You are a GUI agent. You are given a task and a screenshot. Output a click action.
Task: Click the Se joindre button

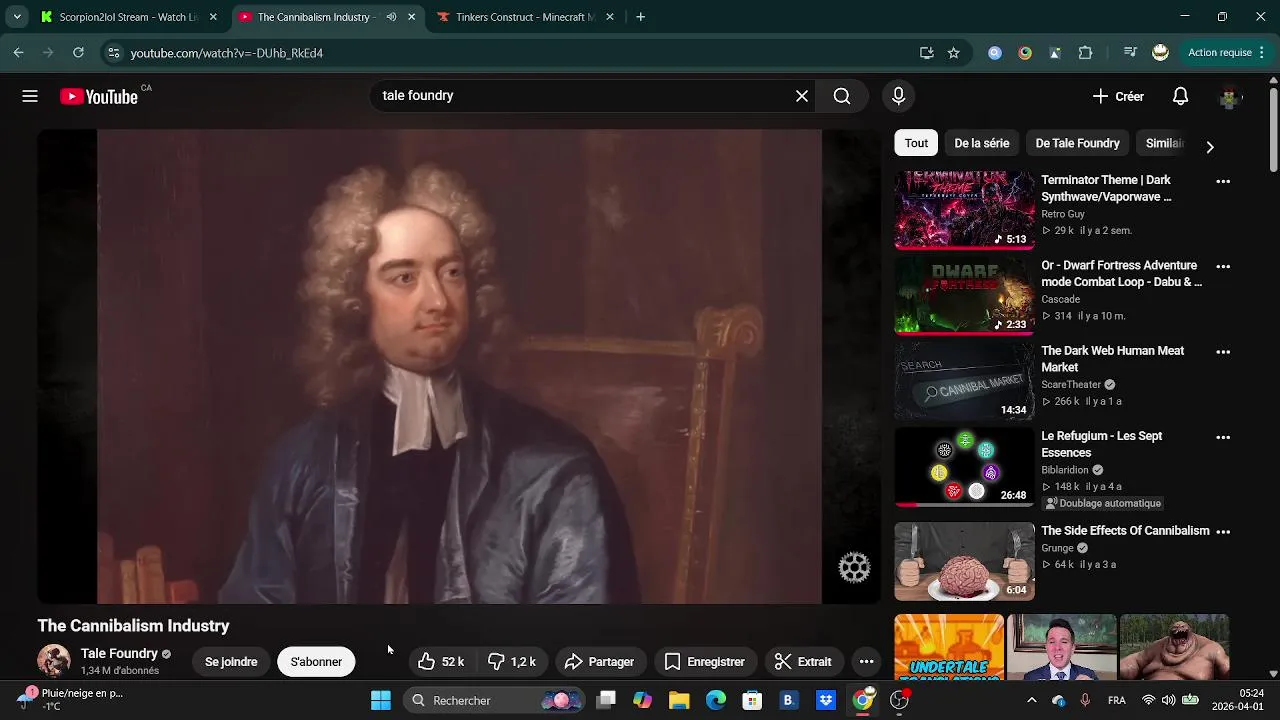tap(231, 662)
